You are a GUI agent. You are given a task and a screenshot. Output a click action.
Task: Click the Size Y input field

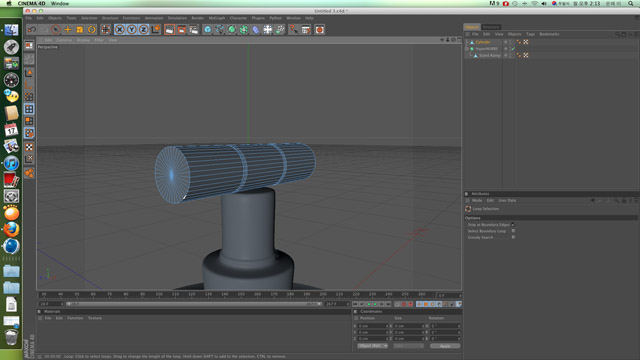pos(409,333)
